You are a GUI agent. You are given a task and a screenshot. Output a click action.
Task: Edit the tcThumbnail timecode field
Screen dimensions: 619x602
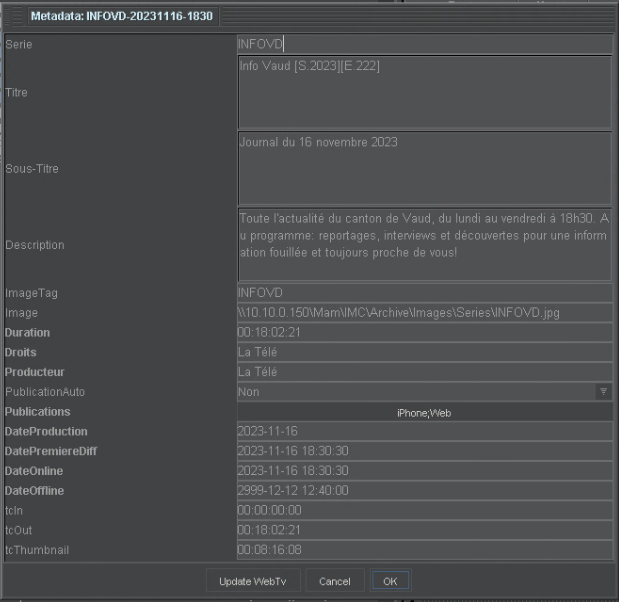coord(424,549)
